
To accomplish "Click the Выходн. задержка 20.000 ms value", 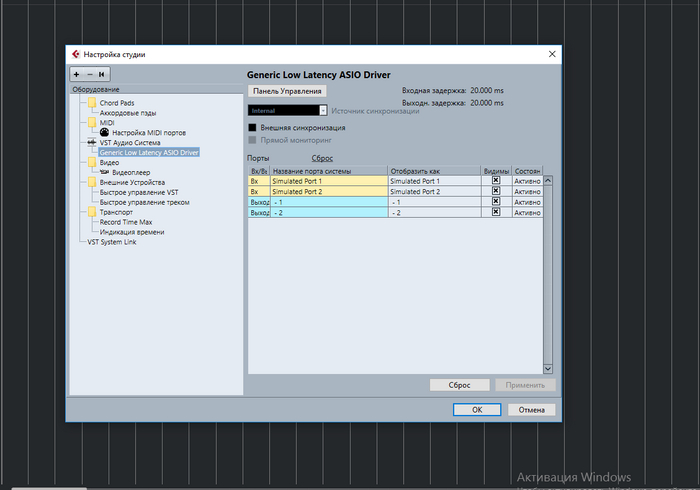I will point(487,103).
